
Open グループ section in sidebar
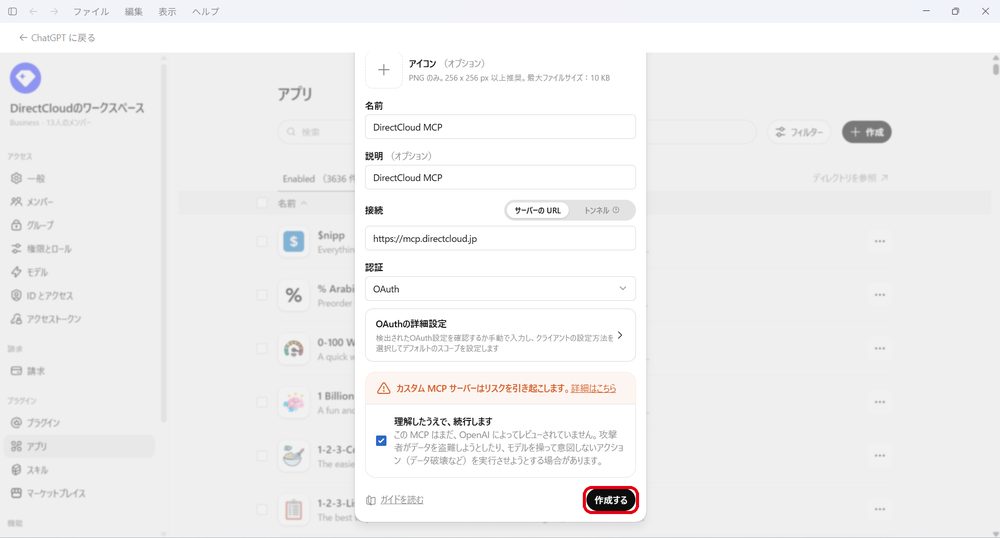[x=80, y=225]
